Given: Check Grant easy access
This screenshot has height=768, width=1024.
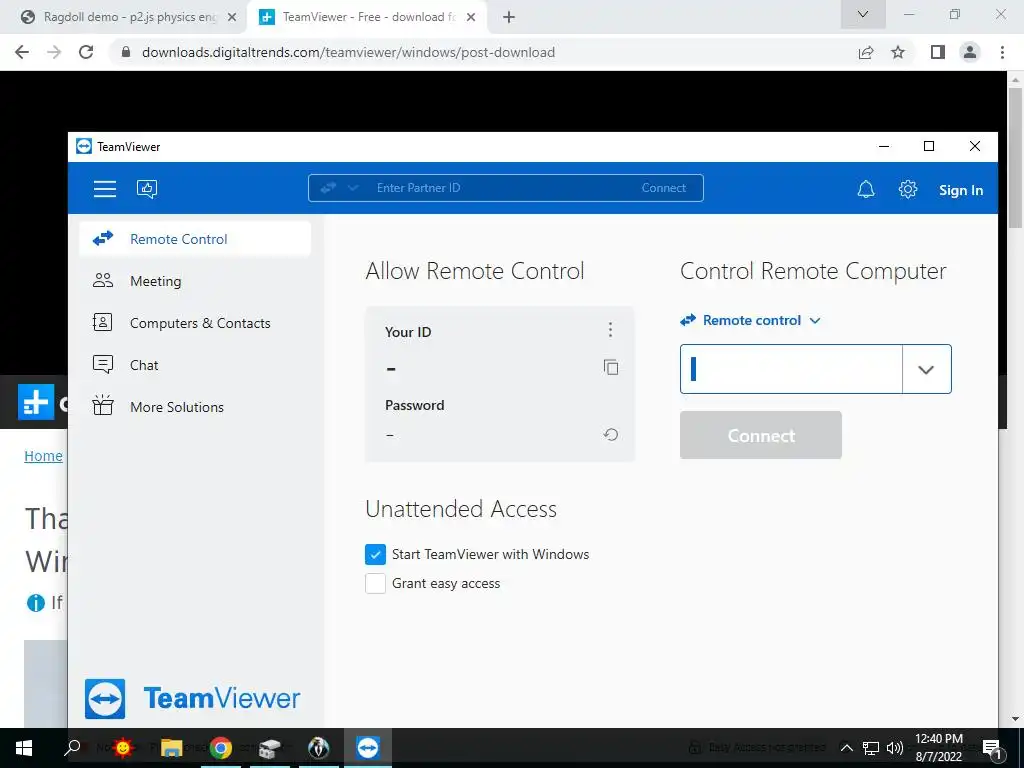Looking at the screenshot, I should pyautogui.click(x=376, y=583).
